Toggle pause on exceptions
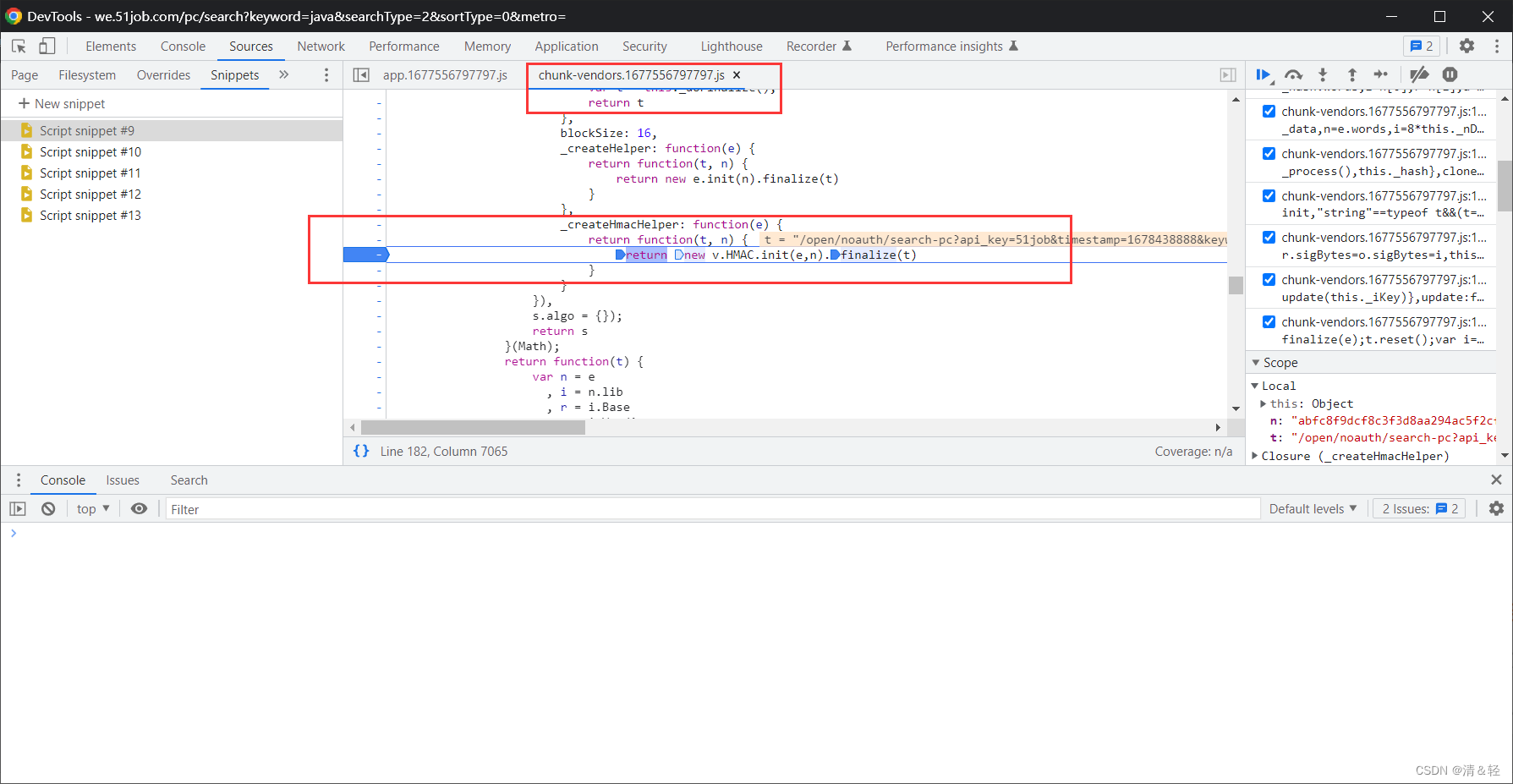 1450,74
